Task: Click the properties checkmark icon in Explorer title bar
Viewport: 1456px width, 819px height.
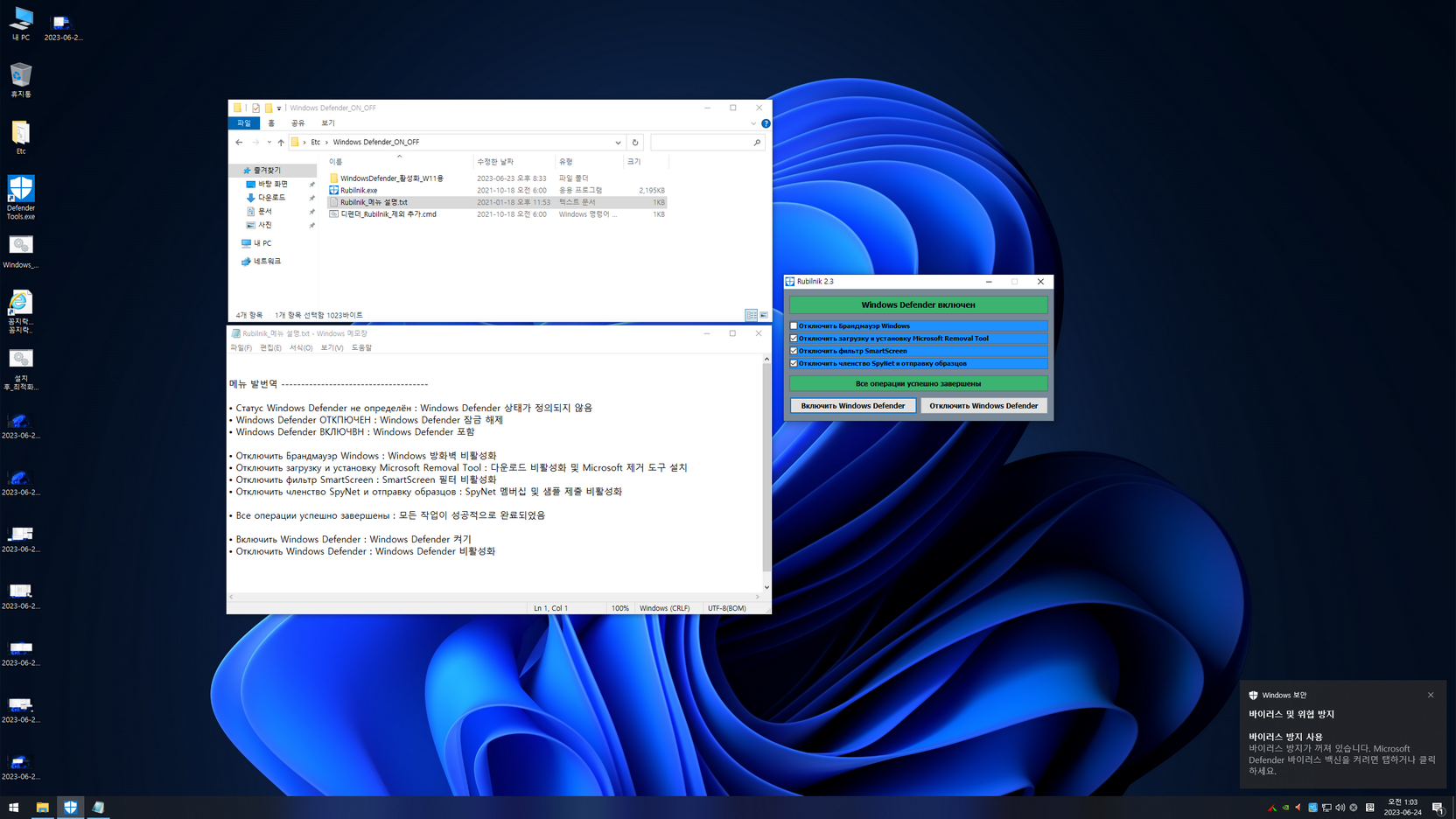Action: [x=255, y=108]
